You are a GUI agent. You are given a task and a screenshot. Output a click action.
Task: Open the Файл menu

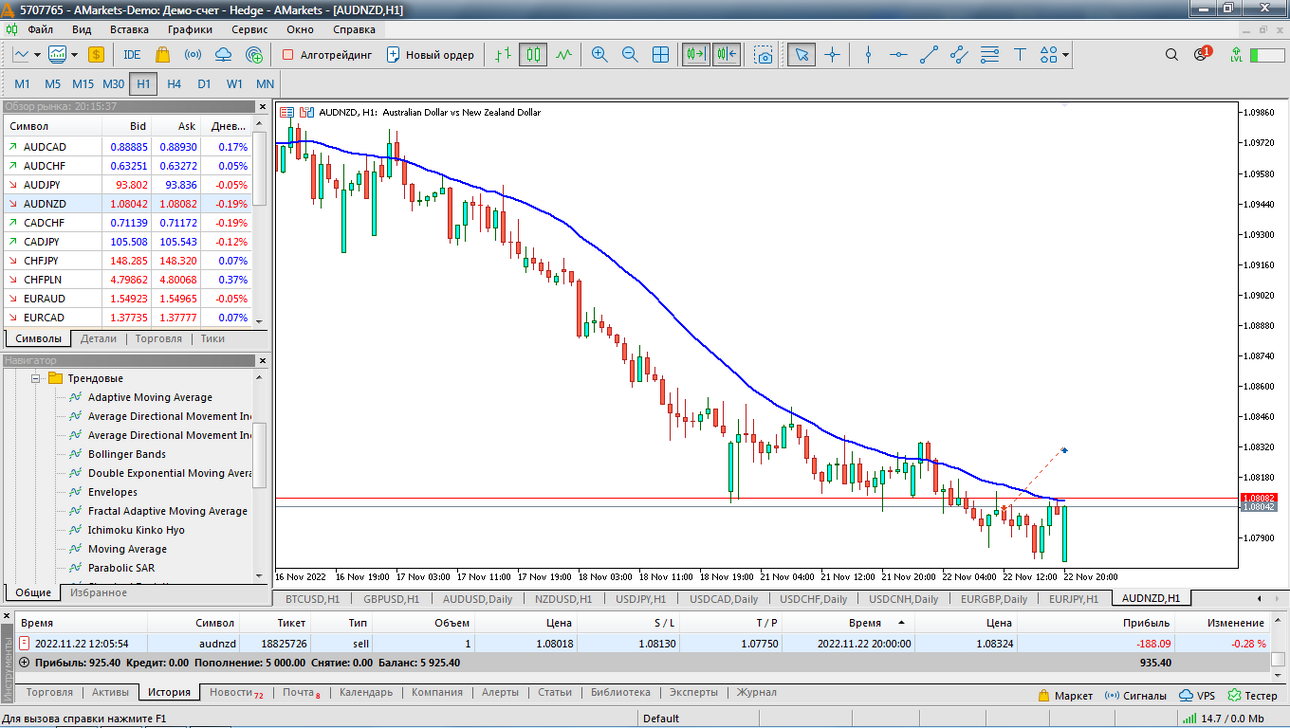[41, 29]
